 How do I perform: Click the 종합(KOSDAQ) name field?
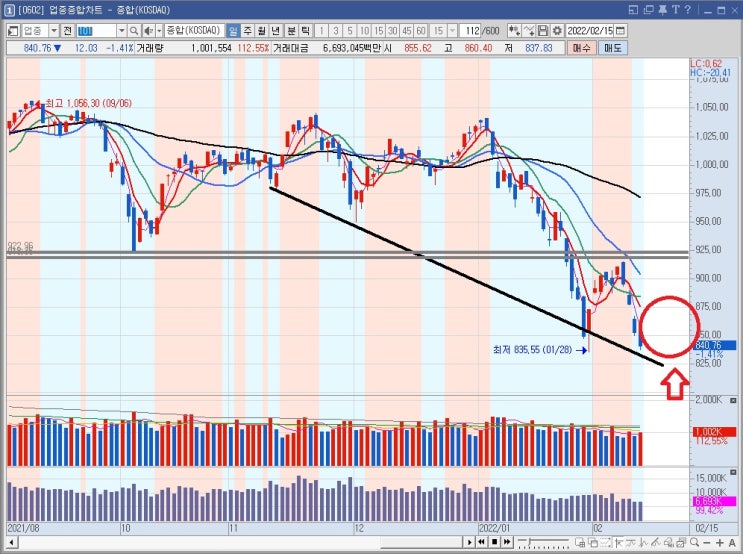pos(194,31)
